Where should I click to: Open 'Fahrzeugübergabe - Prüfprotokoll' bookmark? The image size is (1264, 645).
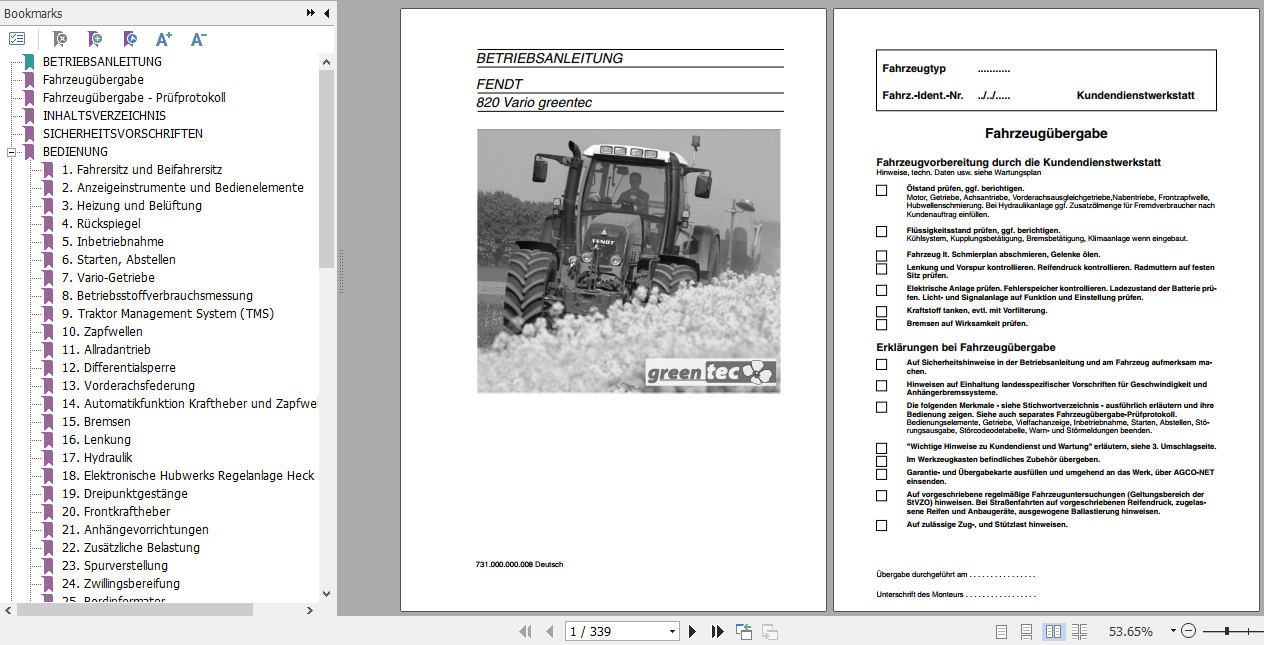134,97
